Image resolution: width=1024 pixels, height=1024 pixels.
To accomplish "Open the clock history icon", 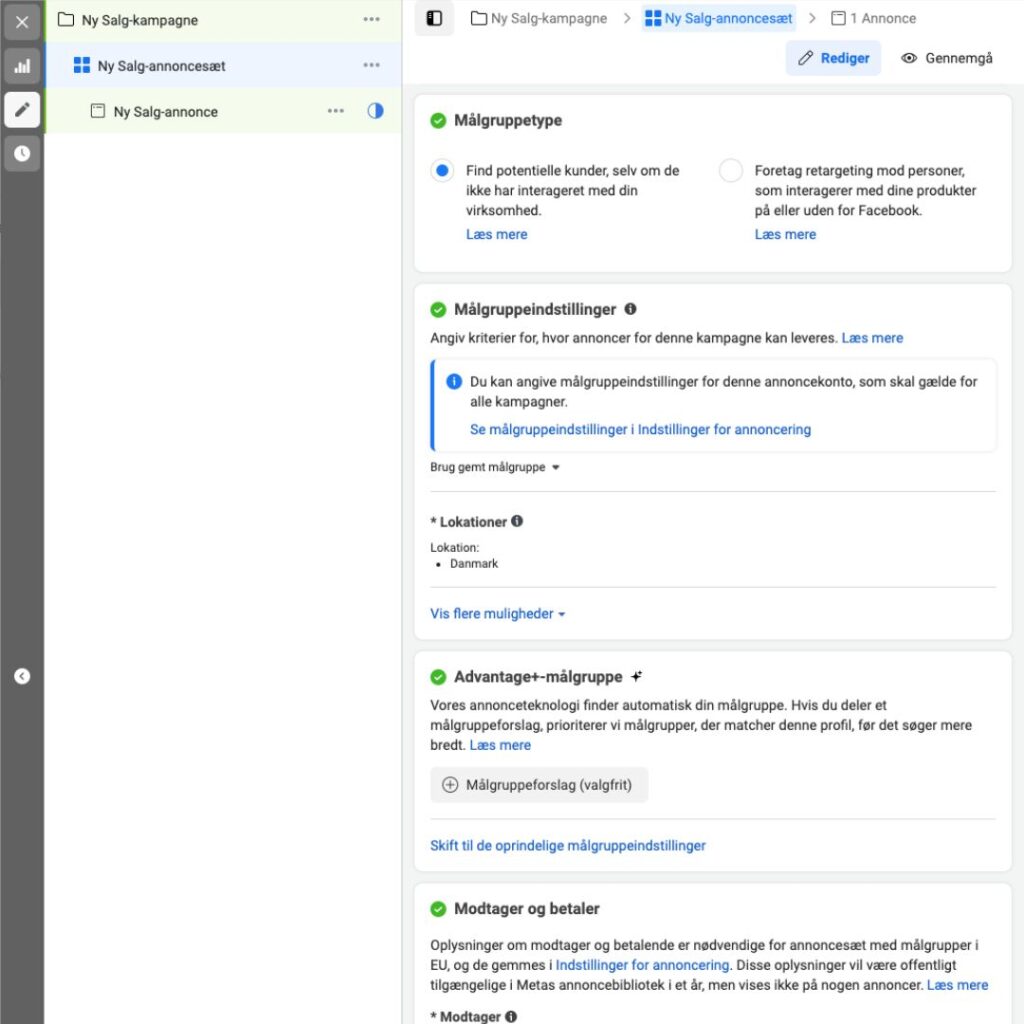I will pos(22,153).
